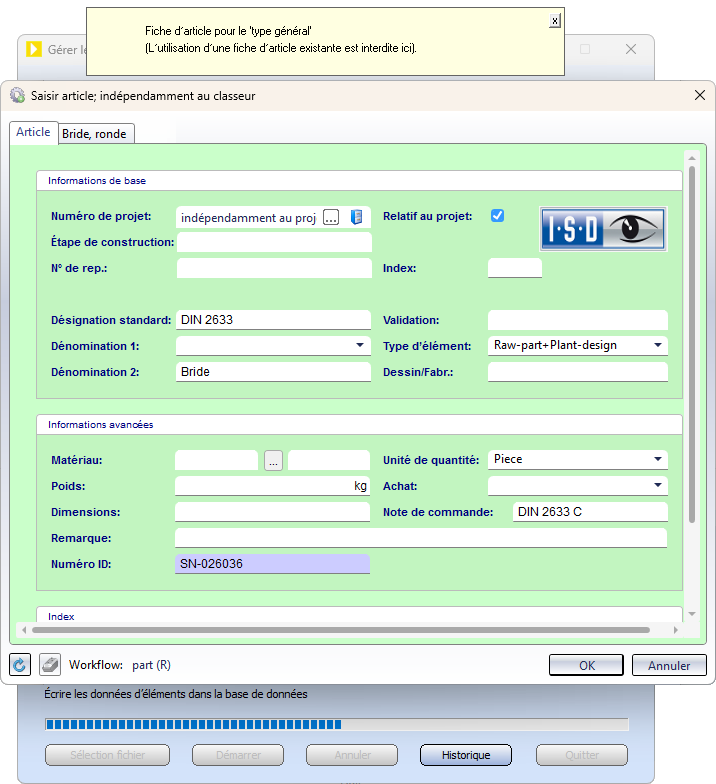Click the first Matériau input field
The image size is (716, 784).
click(x=216, y=460)
